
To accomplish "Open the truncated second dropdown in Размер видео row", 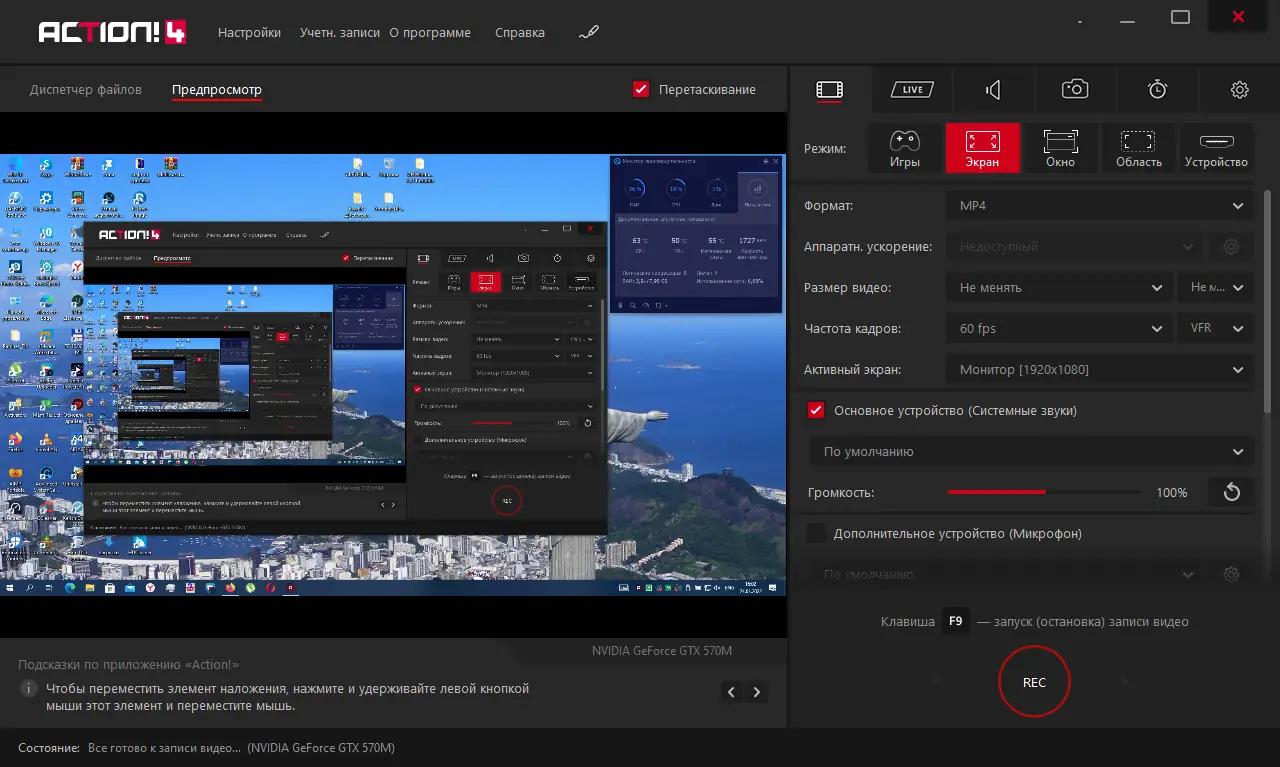I will (1215, 288).
